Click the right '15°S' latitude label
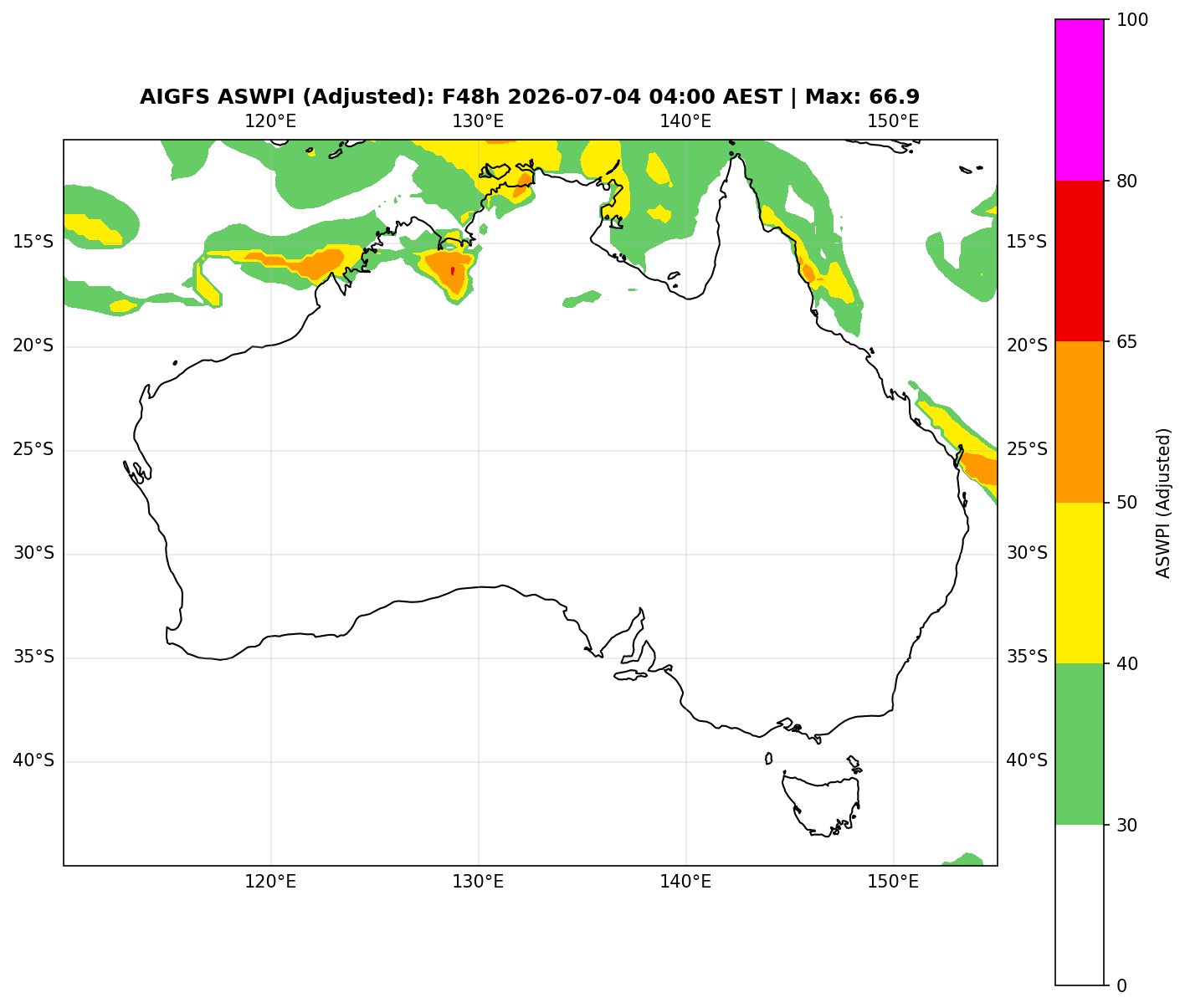 click(1027, 243)
